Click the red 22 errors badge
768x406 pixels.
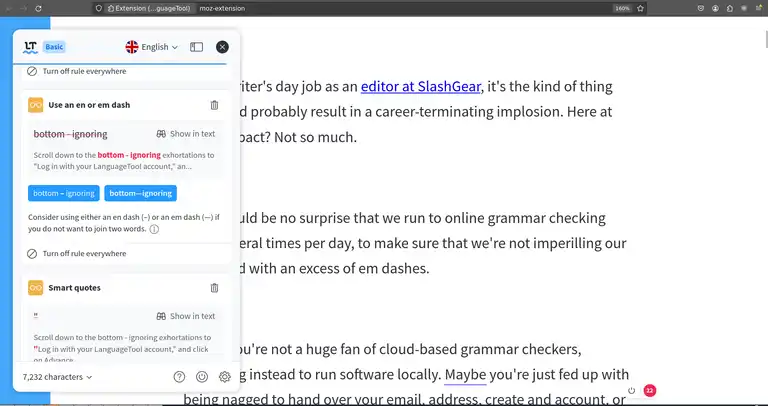(649, 390)
